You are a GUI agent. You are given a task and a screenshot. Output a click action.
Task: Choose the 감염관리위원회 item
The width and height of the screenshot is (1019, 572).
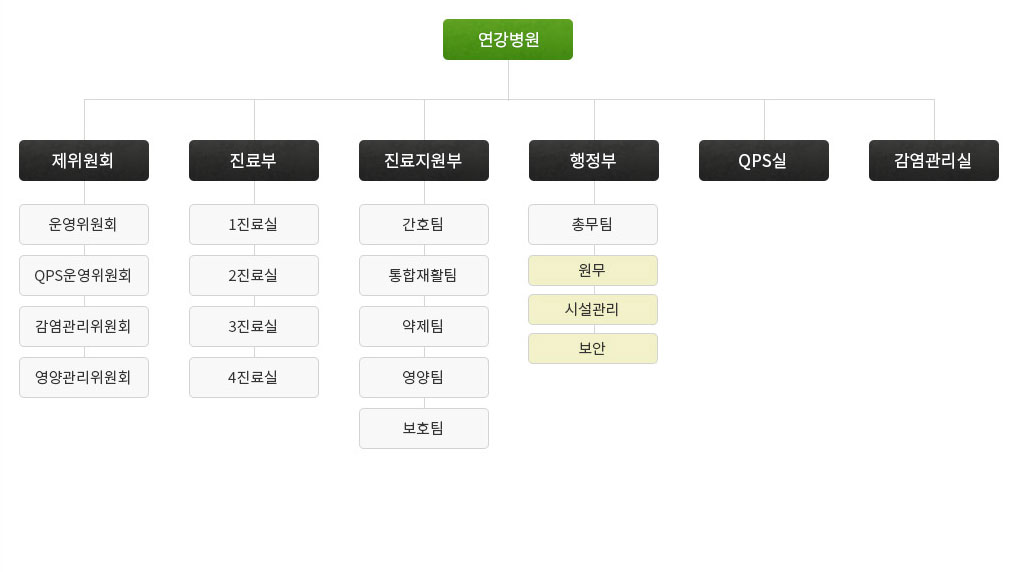pos(84,326)
